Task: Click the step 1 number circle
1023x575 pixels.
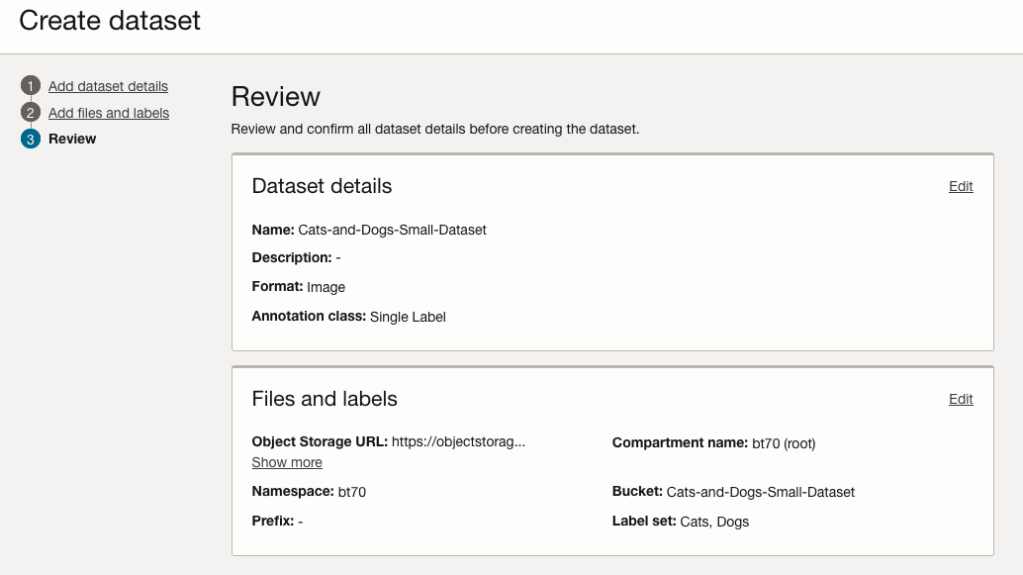Action: [x=30, y=86]
